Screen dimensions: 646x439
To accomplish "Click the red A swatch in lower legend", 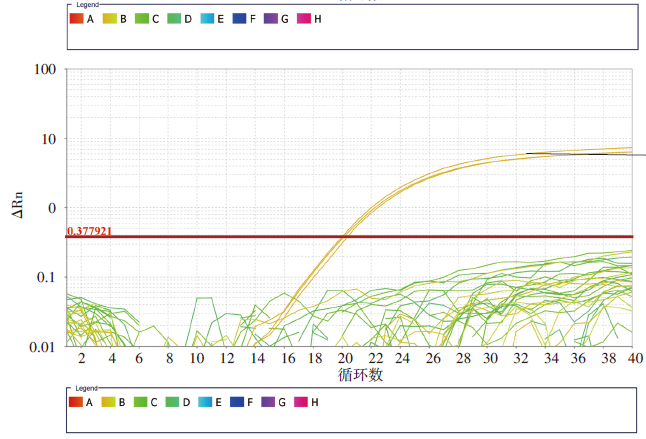I will pyautogui.click(x=77, y=402).
